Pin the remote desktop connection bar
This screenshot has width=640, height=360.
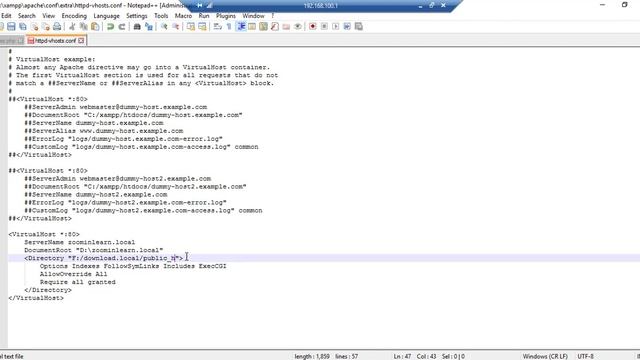tap(199, 5)
